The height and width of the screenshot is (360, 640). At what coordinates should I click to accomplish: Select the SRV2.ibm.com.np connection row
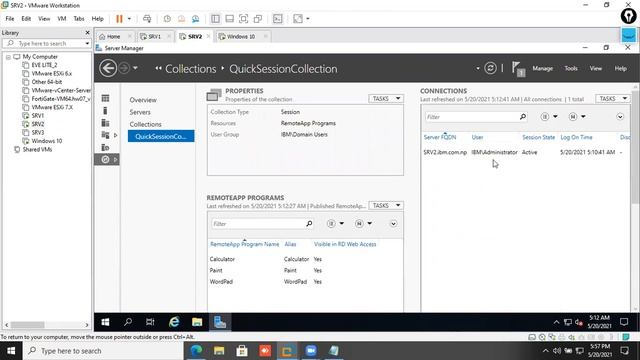pyautogui.click(x=526, y=152)
